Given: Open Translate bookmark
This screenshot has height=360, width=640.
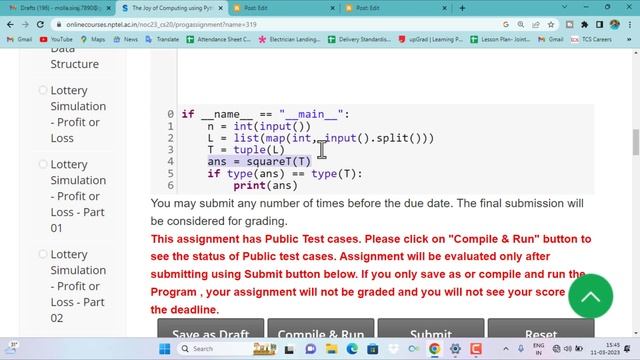Looking at the screenshot, I should pyautogui.click(x=162, y=39).
